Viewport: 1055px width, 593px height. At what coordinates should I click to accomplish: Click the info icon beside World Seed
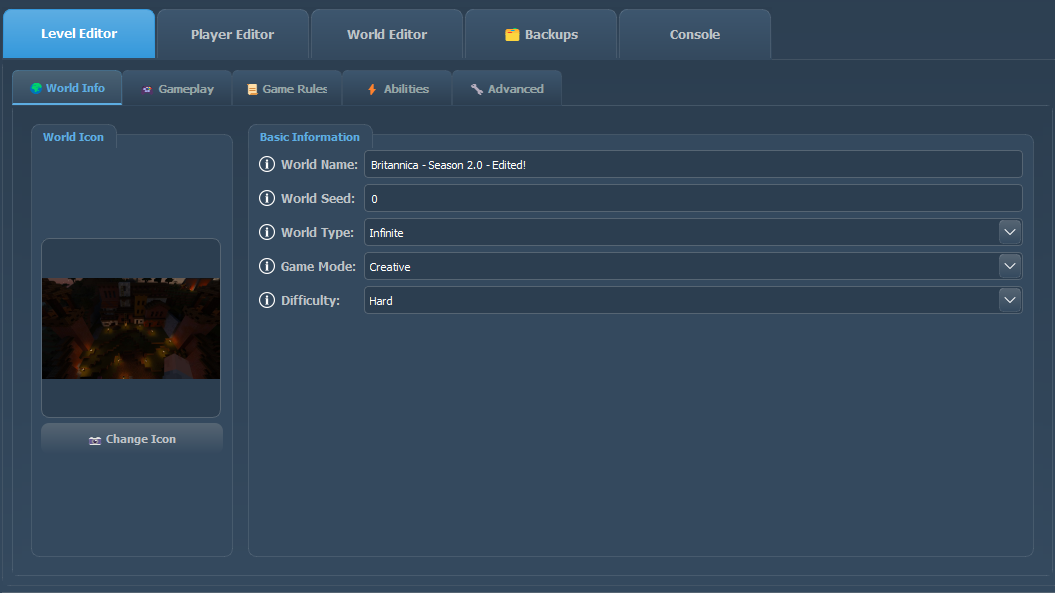267,198
